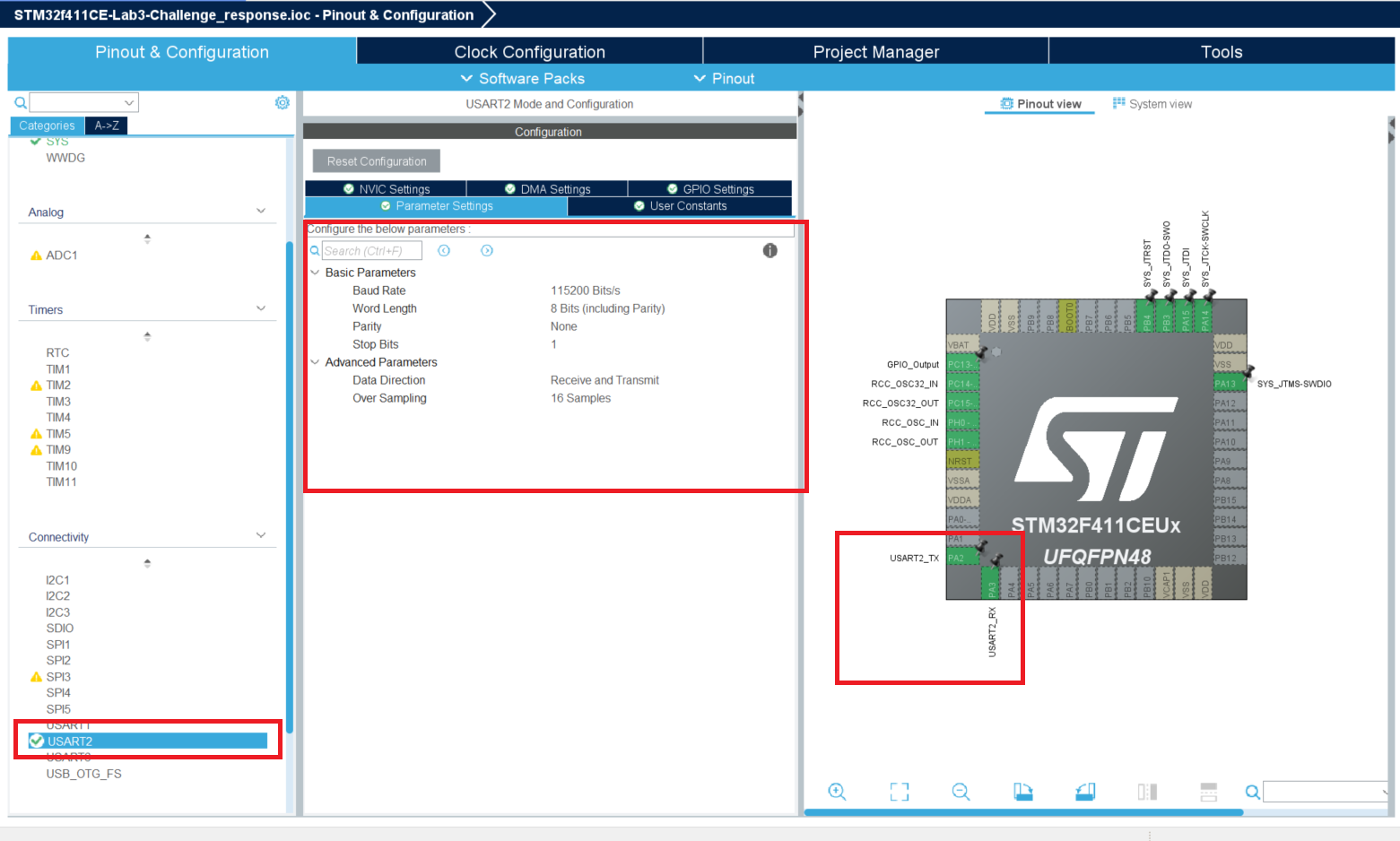This screenshot has height=841, width=1400.
Task: Go to next parameter search result
Action: click(487, 251)
